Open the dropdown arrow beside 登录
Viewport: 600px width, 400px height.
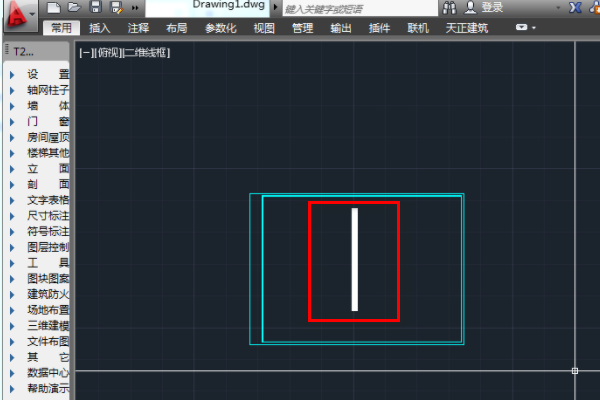(x=558, y=8)
